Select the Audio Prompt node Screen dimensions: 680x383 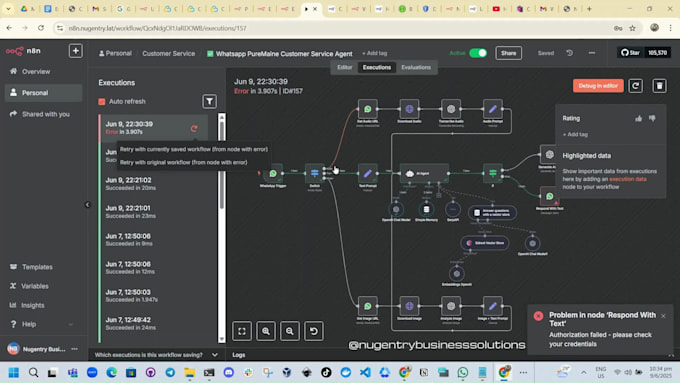[x=493, y=109]
